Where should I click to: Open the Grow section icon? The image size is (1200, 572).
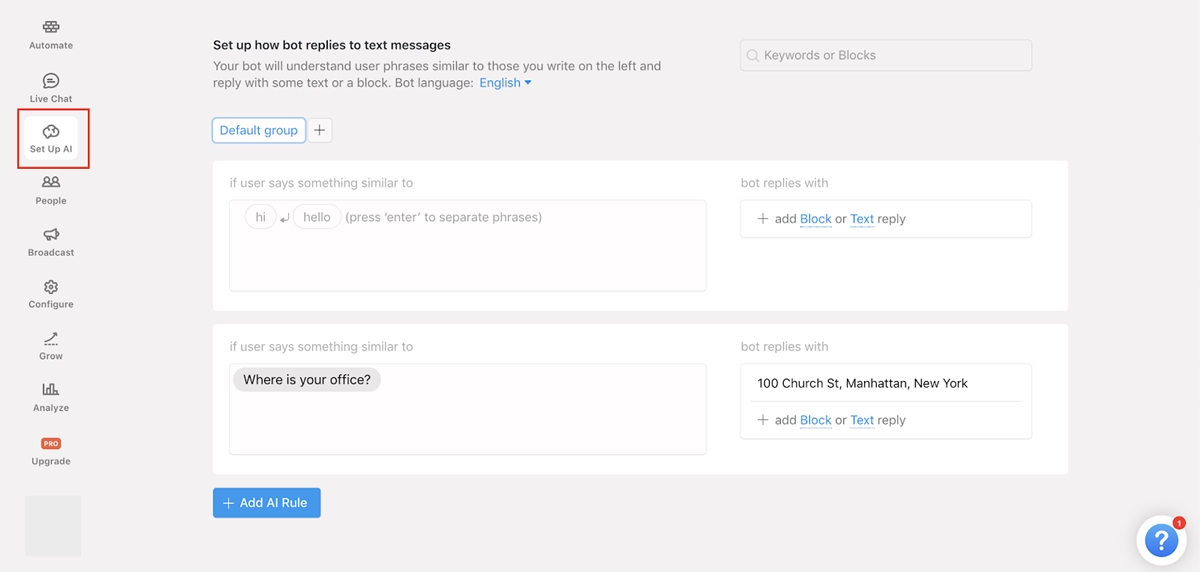click(x=51, y=339)
